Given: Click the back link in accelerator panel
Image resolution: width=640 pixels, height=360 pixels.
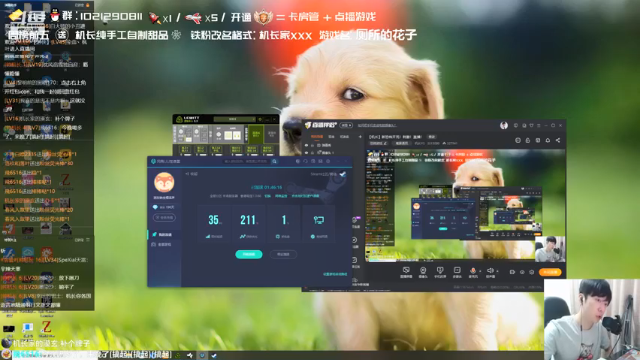Looking at the screenshot, I should tap(191, 174).
